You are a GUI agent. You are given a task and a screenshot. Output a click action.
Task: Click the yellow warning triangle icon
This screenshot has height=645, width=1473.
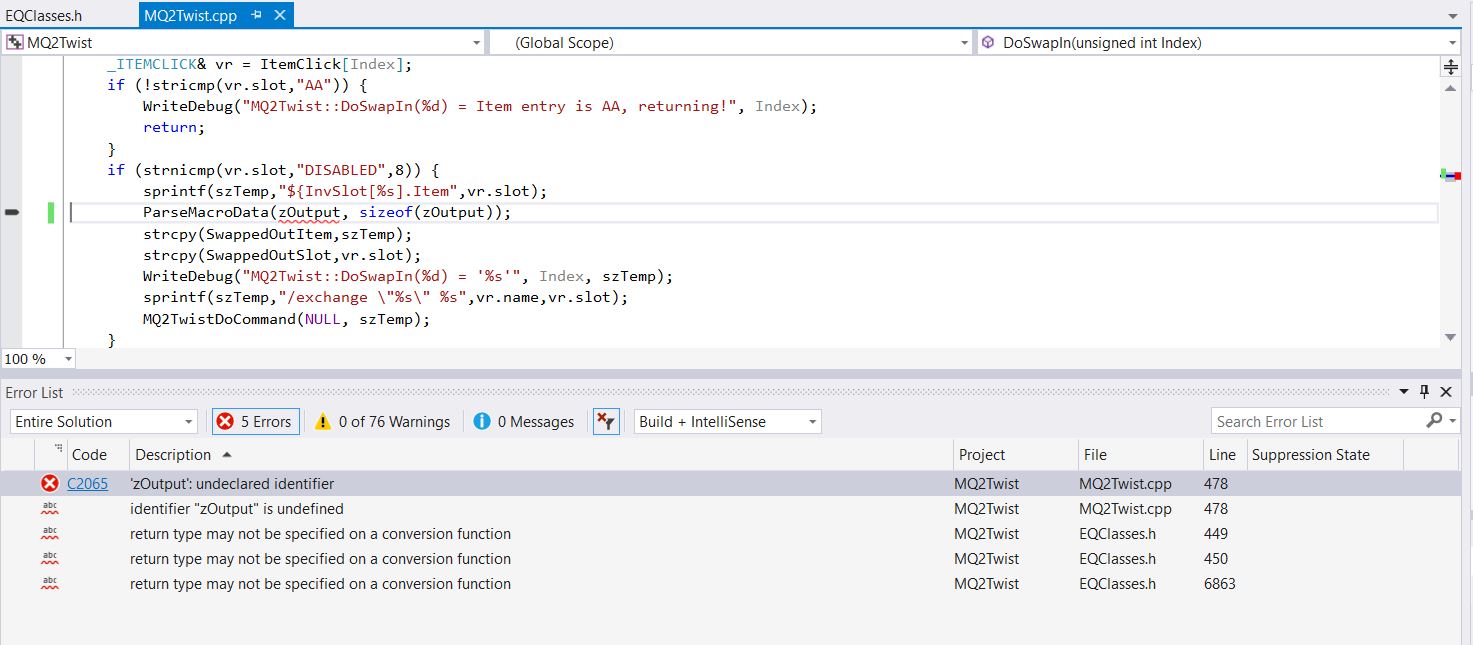tap(323, 422)
